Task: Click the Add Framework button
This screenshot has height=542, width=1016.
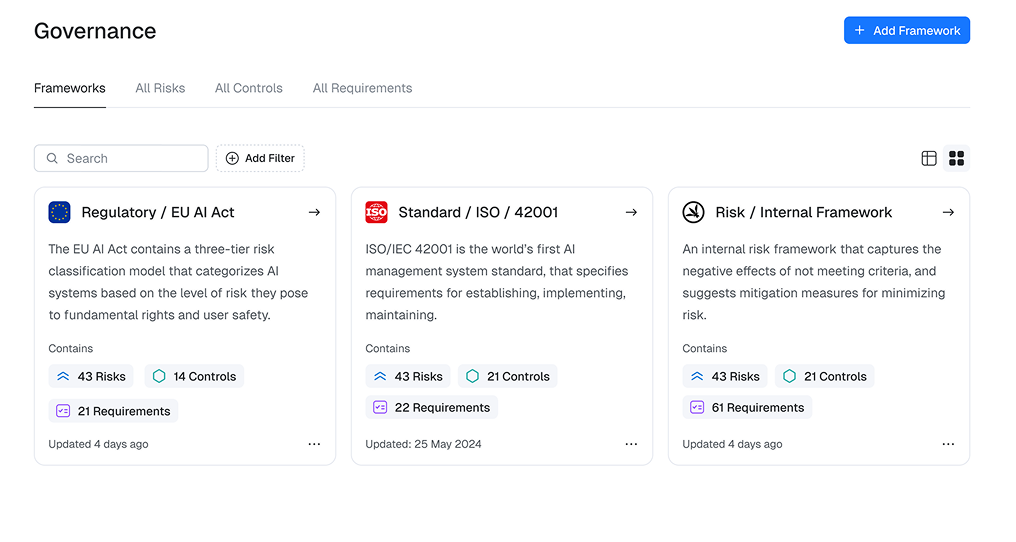Action: pos(906,31)
